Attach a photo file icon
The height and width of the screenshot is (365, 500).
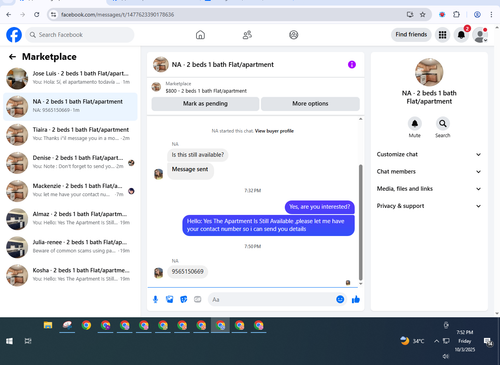pos(170,299)
